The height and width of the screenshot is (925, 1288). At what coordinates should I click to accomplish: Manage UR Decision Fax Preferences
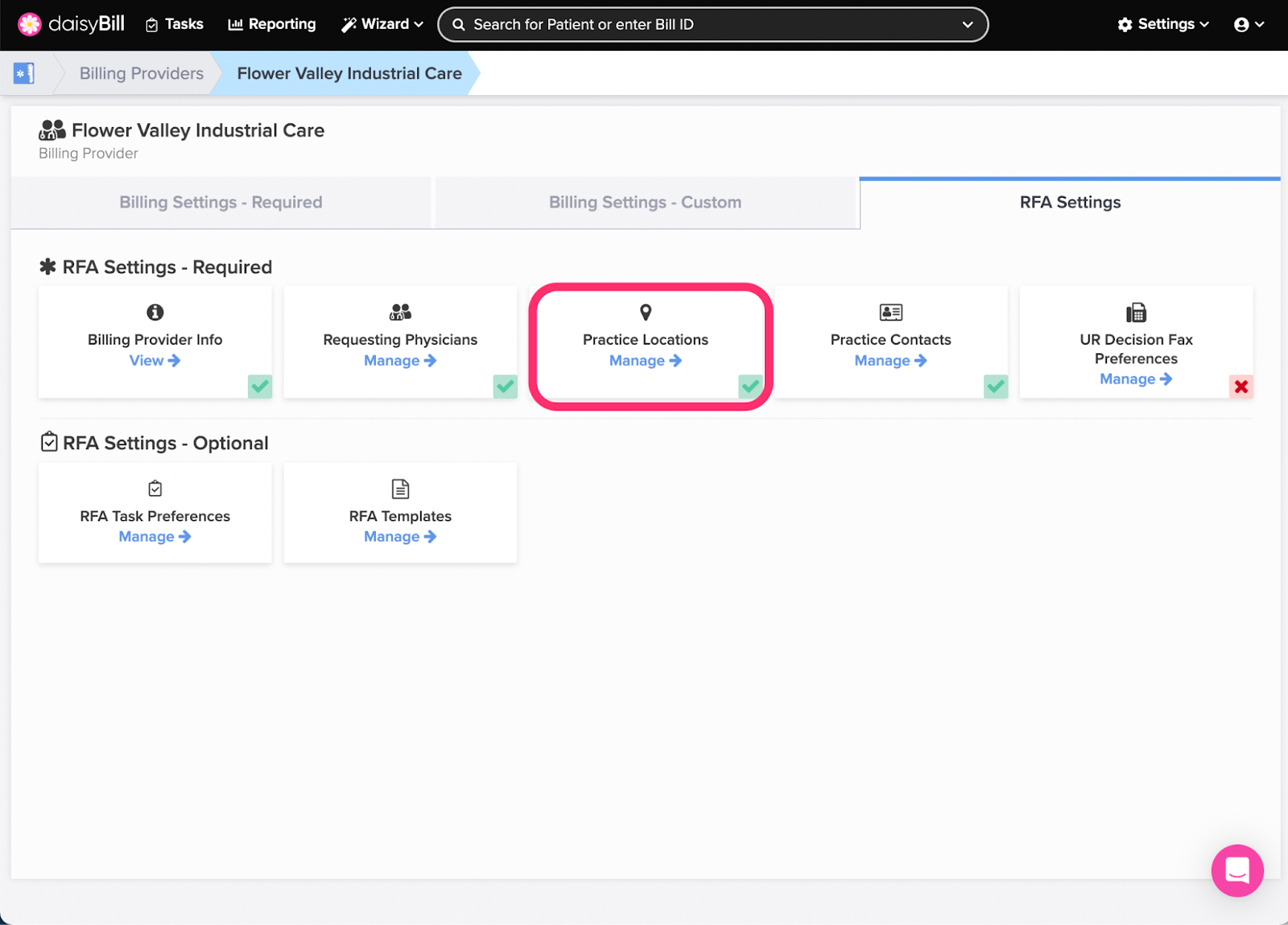click(1137, 379)
